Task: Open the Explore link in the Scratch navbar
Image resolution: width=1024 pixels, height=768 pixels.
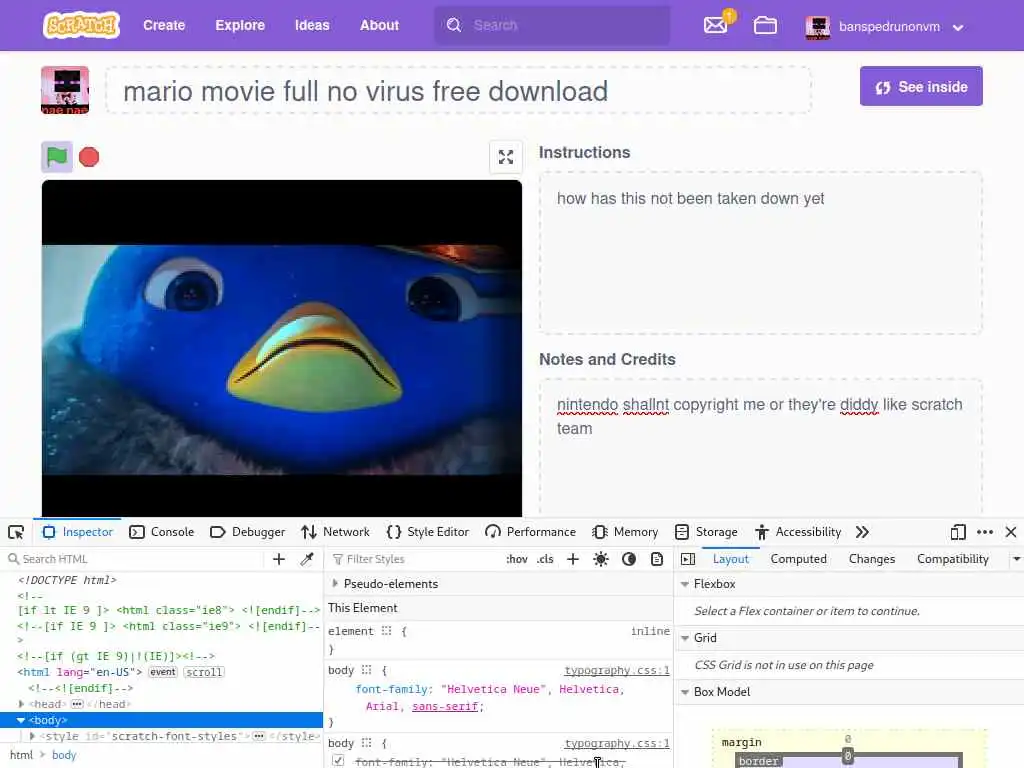Action: coord(240,25)
